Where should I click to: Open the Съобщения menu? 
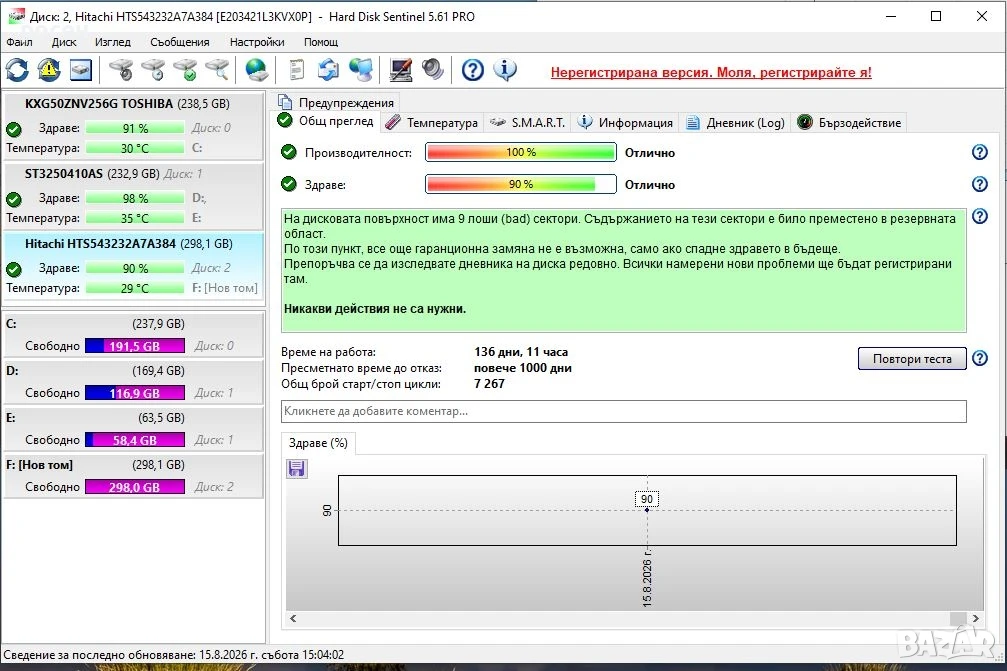(x=180, y=42)
